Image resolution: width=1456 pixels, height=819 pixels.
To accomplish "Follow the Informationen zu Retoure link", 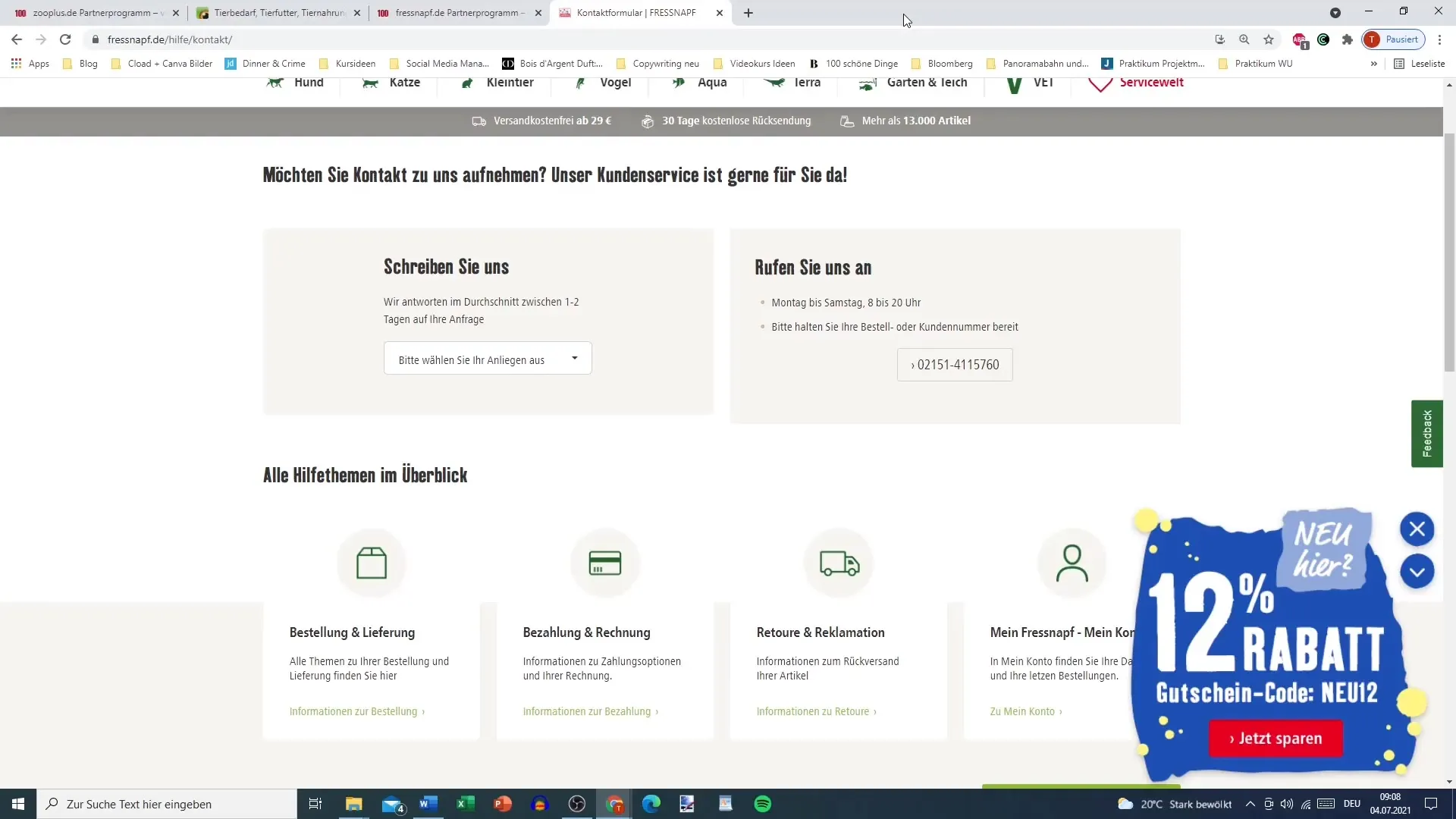I will coord(817,711).
